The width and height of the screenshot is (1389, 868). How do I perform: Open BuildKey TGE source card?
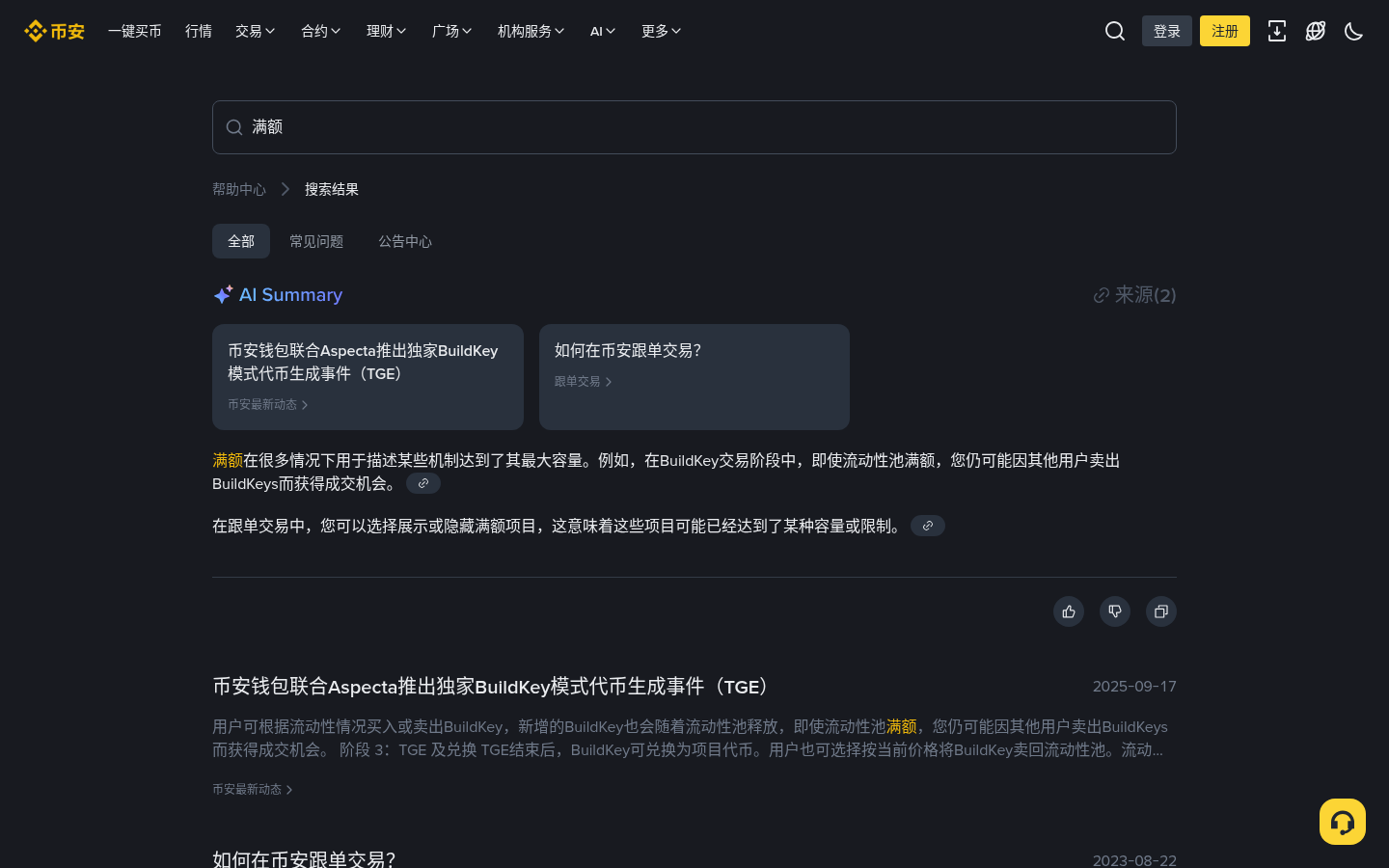click(x=368, y=377)
